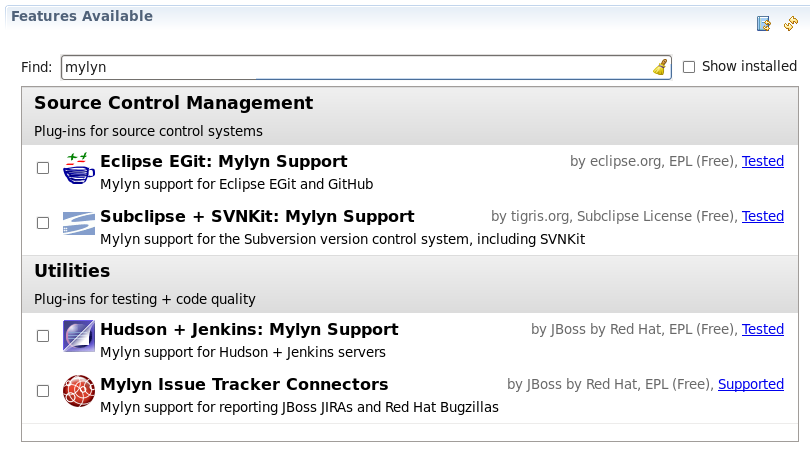Click the Utilities category header
The width and height of the screenshot is (810, 450).
(x=72, y=271)
